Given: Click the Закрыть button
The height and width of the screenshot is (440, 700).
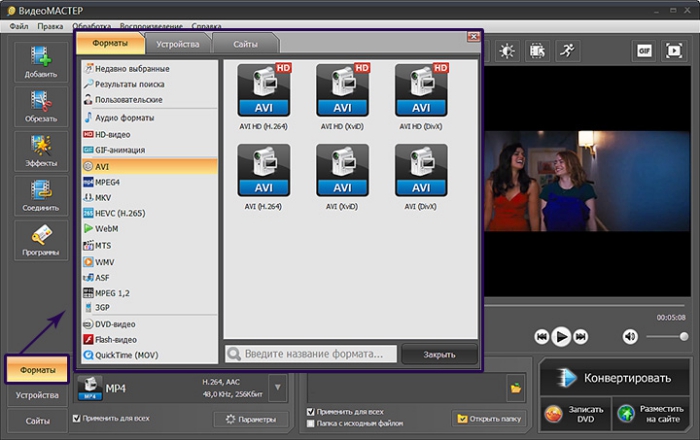Looking at the screenshot, I should click(439, 354).
